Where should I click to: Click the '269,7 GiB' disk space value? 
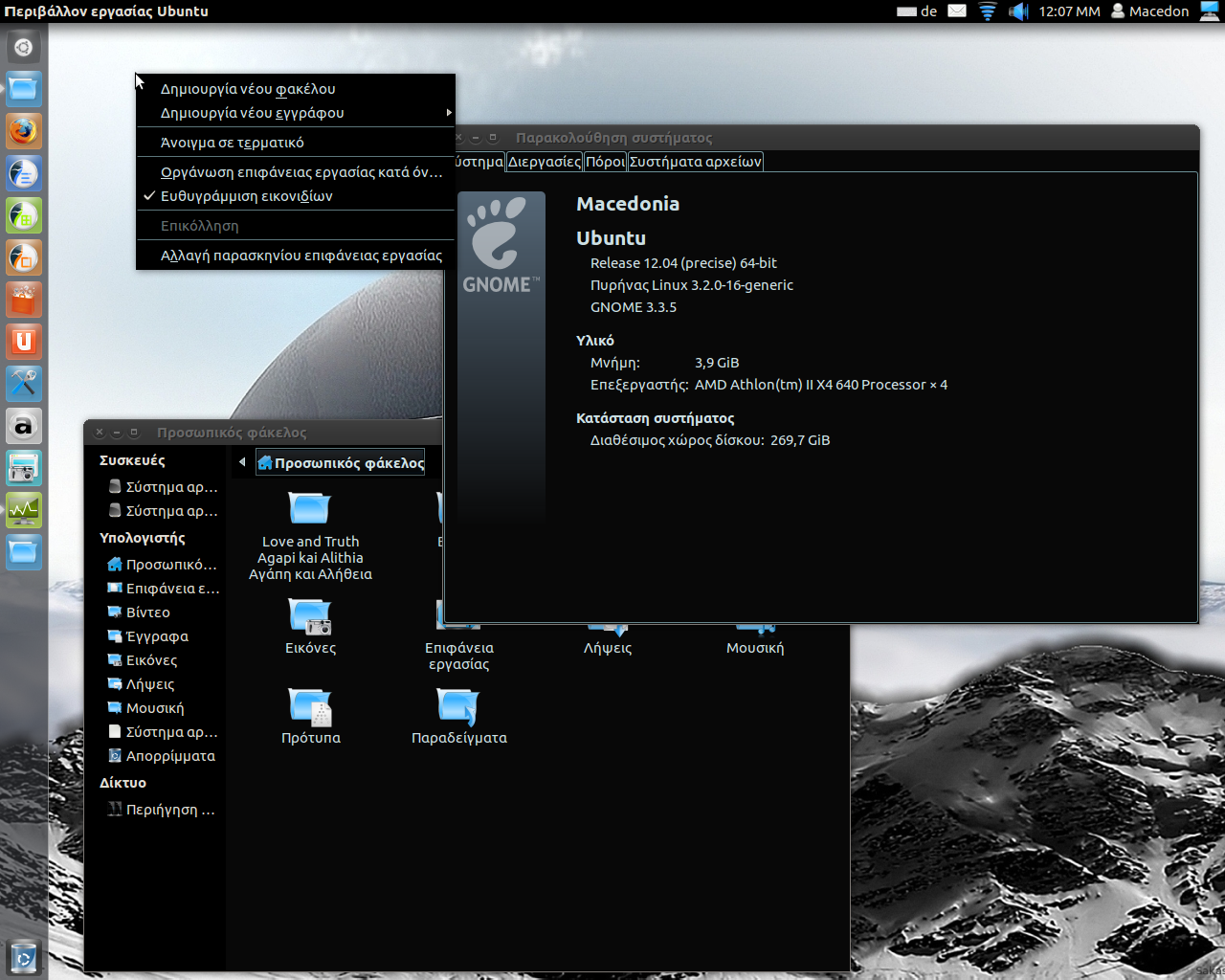tap(800, 440)
